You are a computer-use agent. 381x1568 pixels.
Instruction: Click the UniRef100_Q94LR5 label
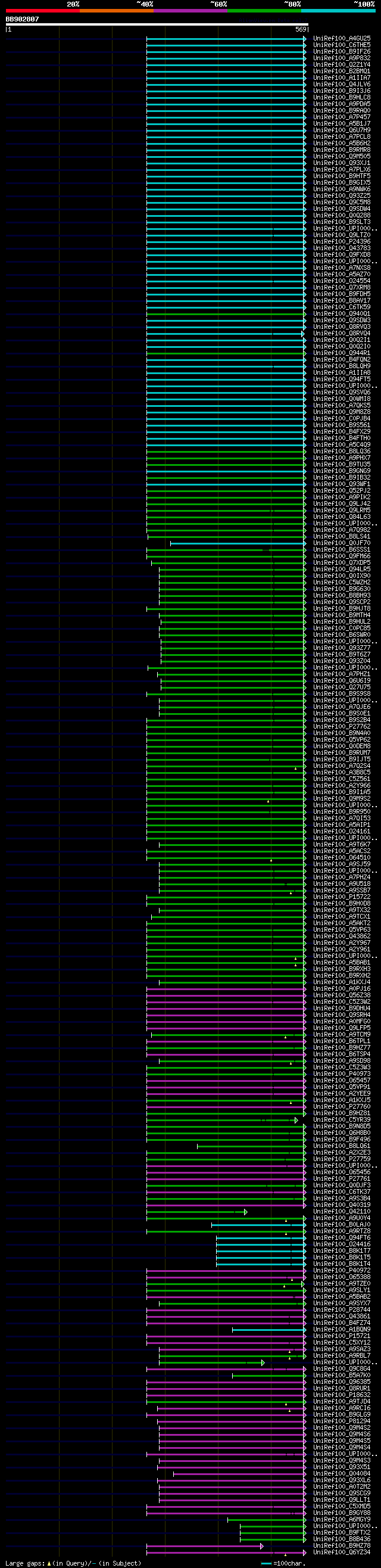(342, 569)
